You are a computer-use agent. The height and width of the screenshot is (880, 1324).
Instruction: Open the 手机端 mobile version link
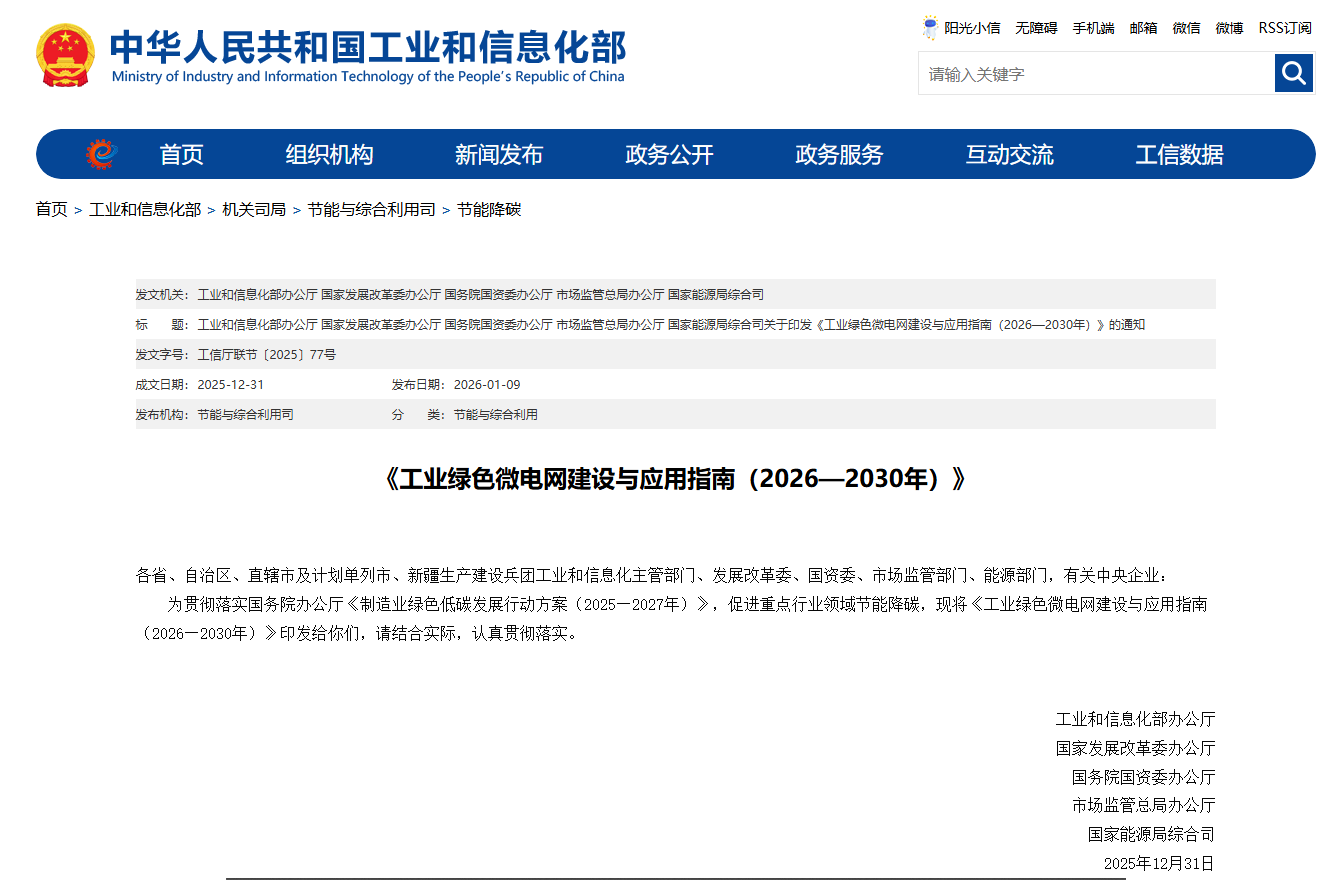tap(1093, 28)
